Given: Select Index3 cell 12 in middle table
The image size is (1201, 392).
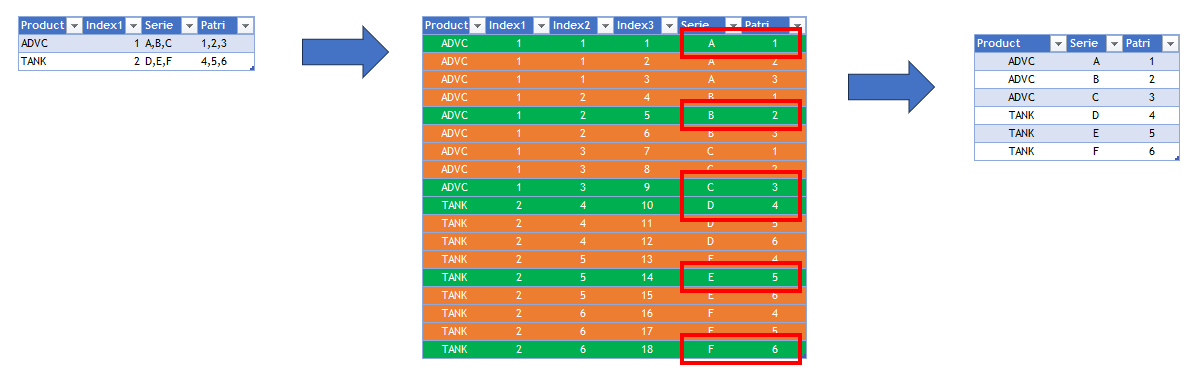Looking at the screenshot, I should [646, 241].
